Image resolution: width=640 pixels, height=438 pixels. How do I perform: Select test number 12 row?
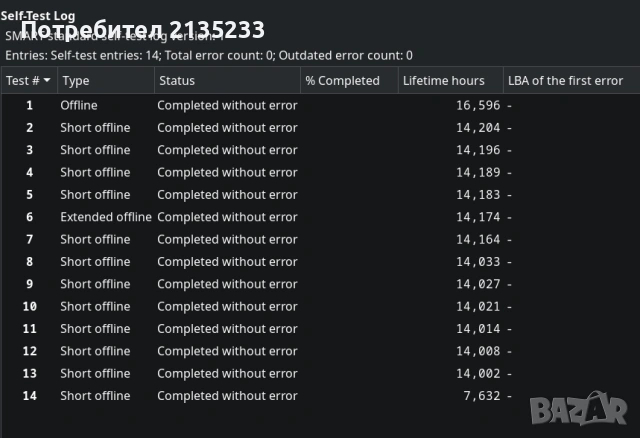click(x=30, y=351)
